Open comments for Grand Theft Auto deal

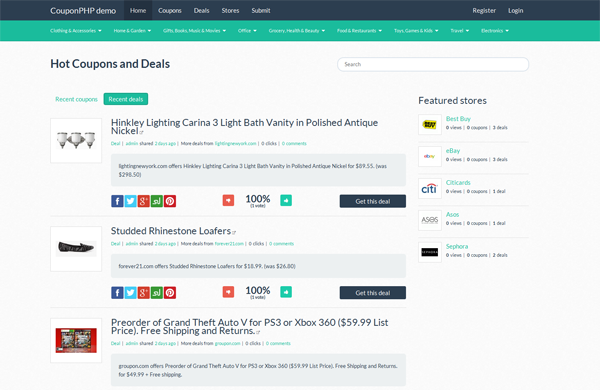[x=278, y=343]
